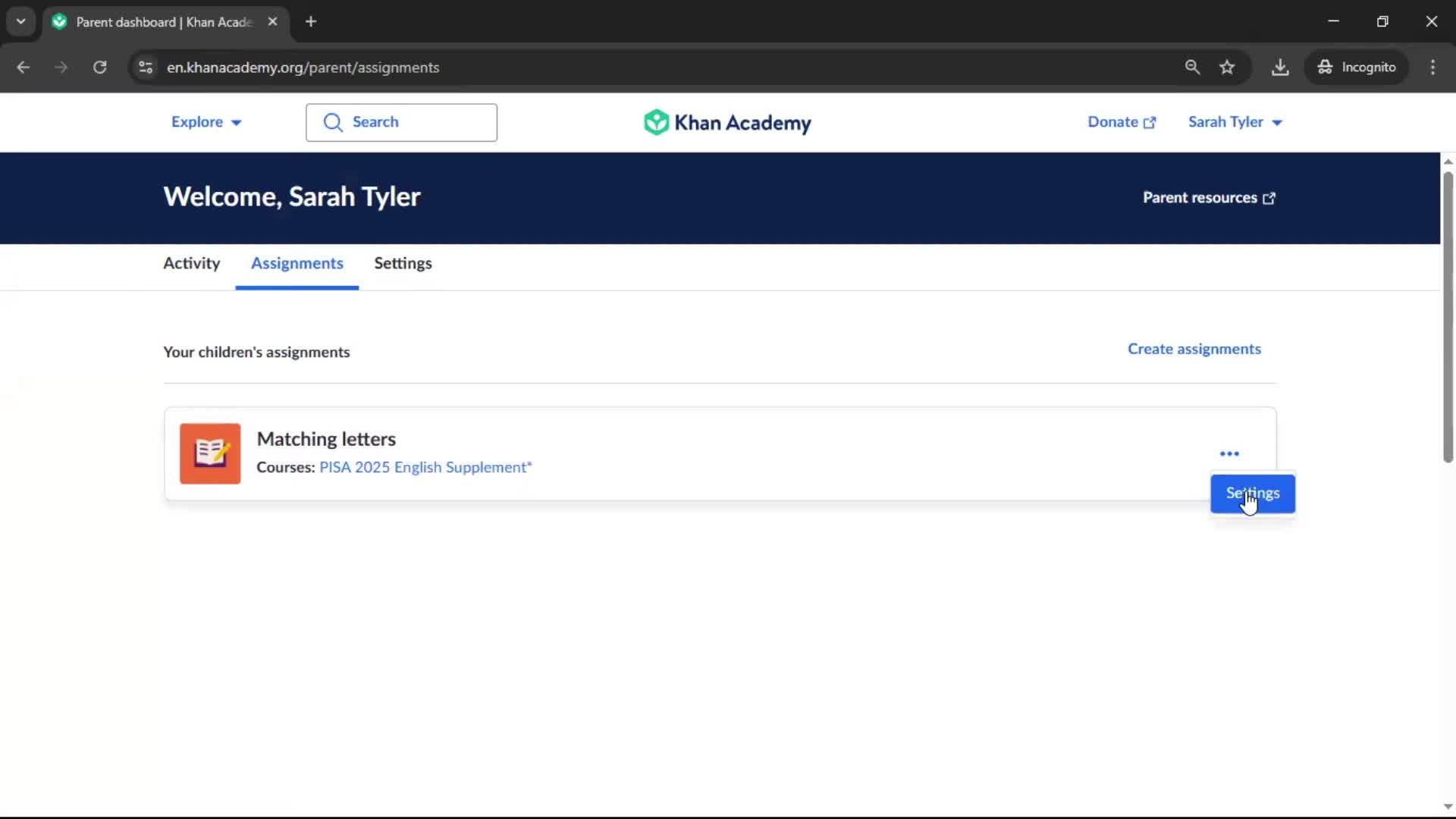Click the Incognito indicator button

click(1357, 67)
